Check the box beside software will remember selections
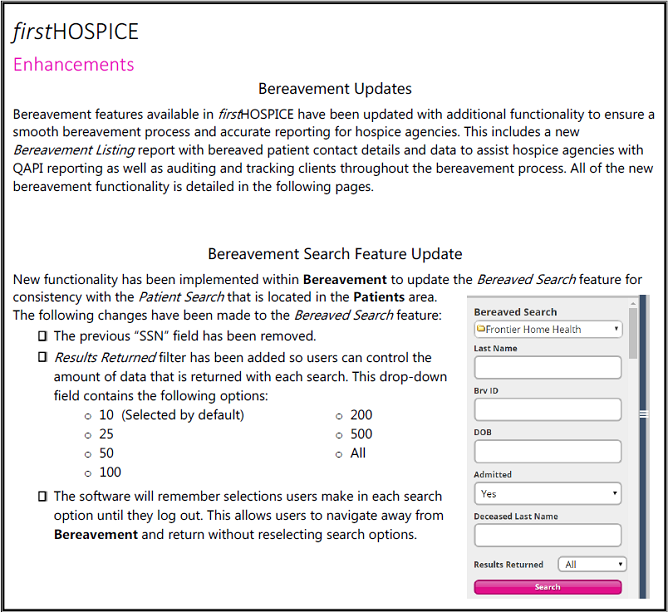The height and width of the screenshot is (612, 668). coord(42,497)
